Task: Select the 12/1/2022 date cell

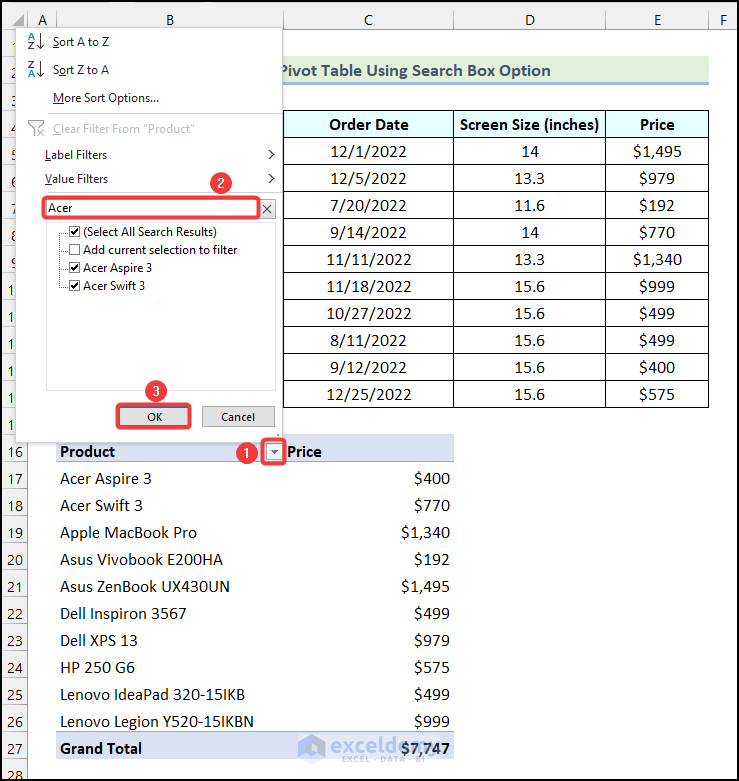Action: 369,151
